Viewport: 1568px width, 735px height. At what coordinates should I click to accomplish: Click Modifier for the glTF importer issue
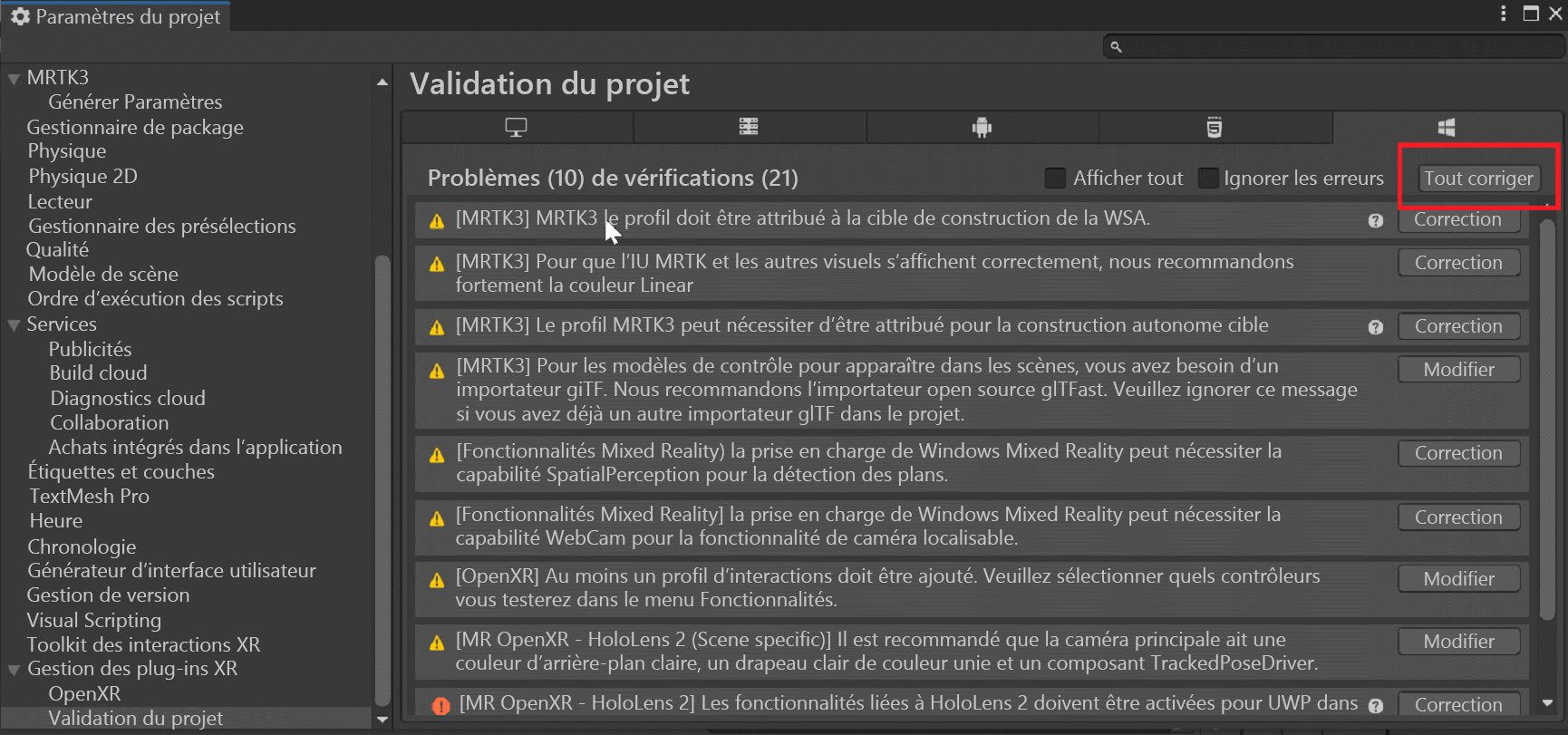[1458, 370]
